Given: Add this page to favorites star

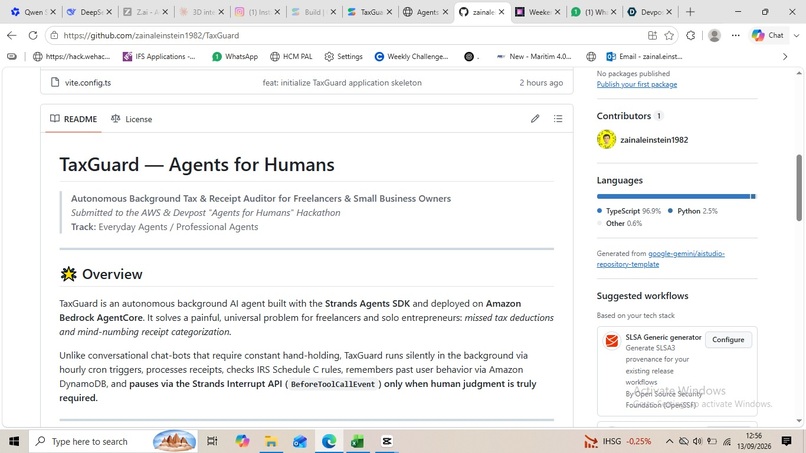Looking at the screenshot, I should 669,35.
